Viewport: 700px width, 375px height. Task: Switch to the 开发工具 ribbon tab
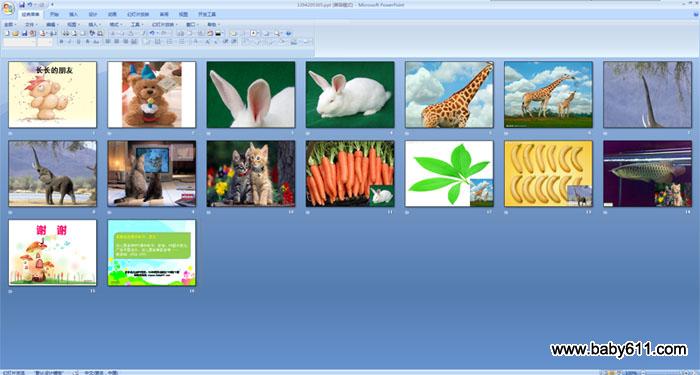(207, 14)
